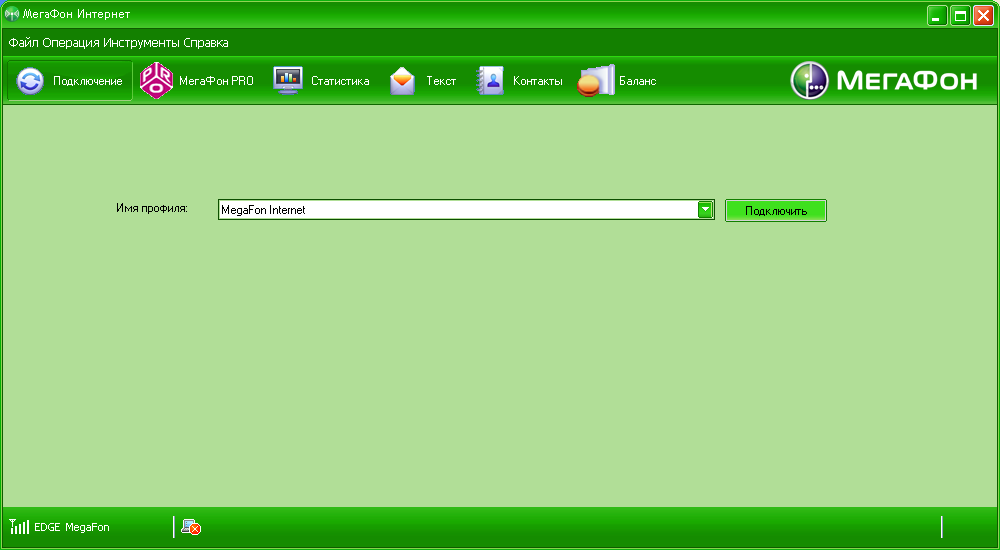Screen dimensions: 1000x550
Task: Click the МегаФон PRO cube icon
Action: (156, 80)
